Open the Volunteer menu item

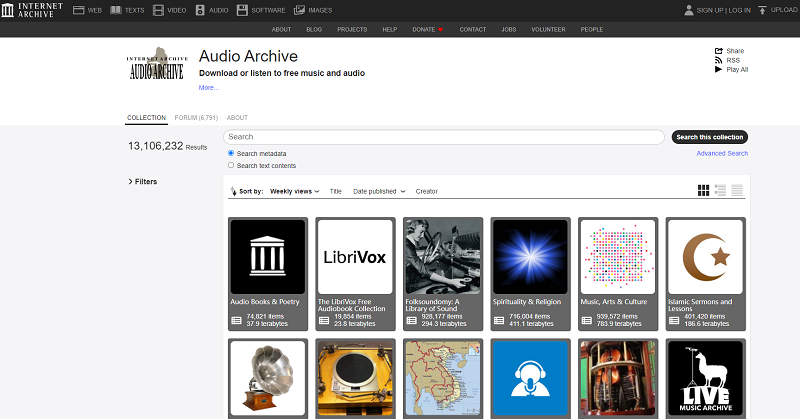tap(548, 30)
